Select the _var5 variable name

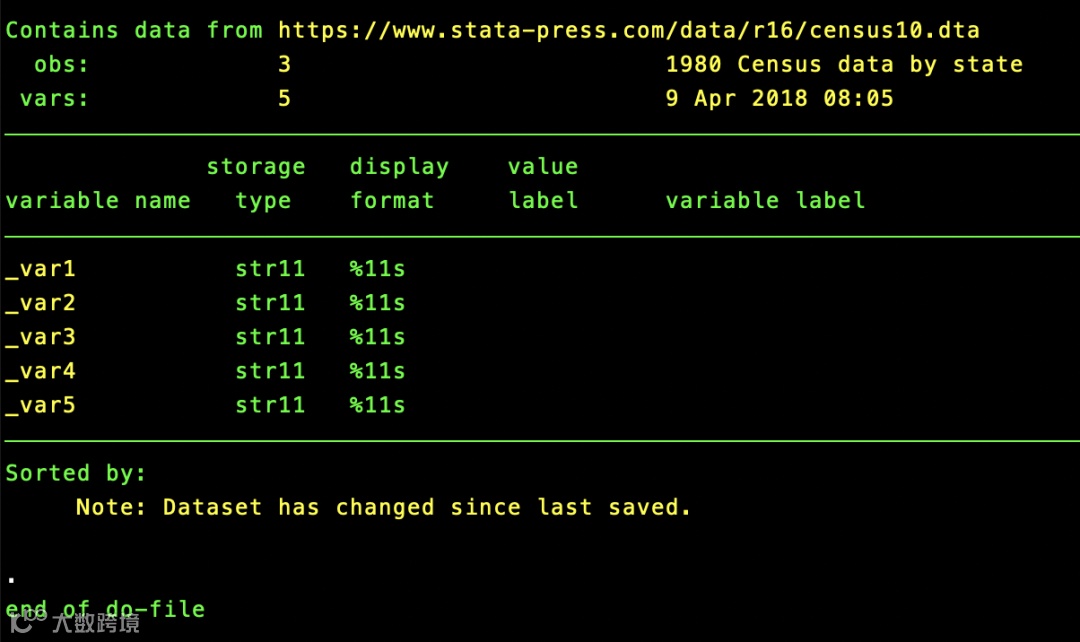click(x=40, y=406)
